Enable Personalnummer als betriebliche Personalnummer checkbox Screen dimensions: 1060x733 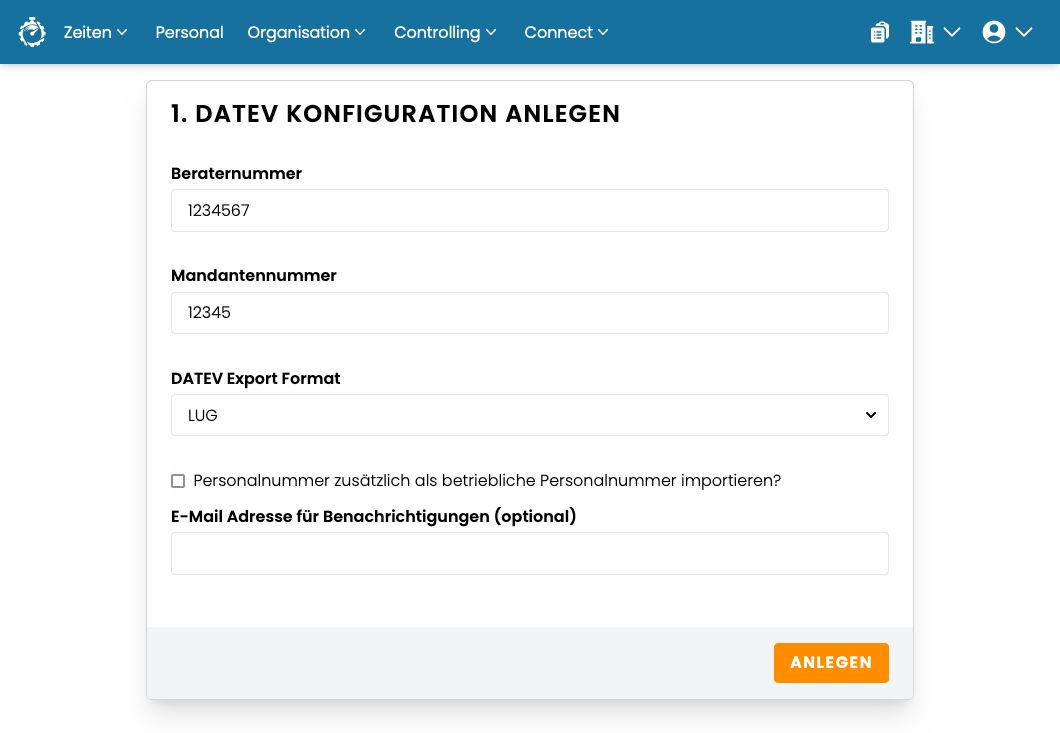point(178,481)
